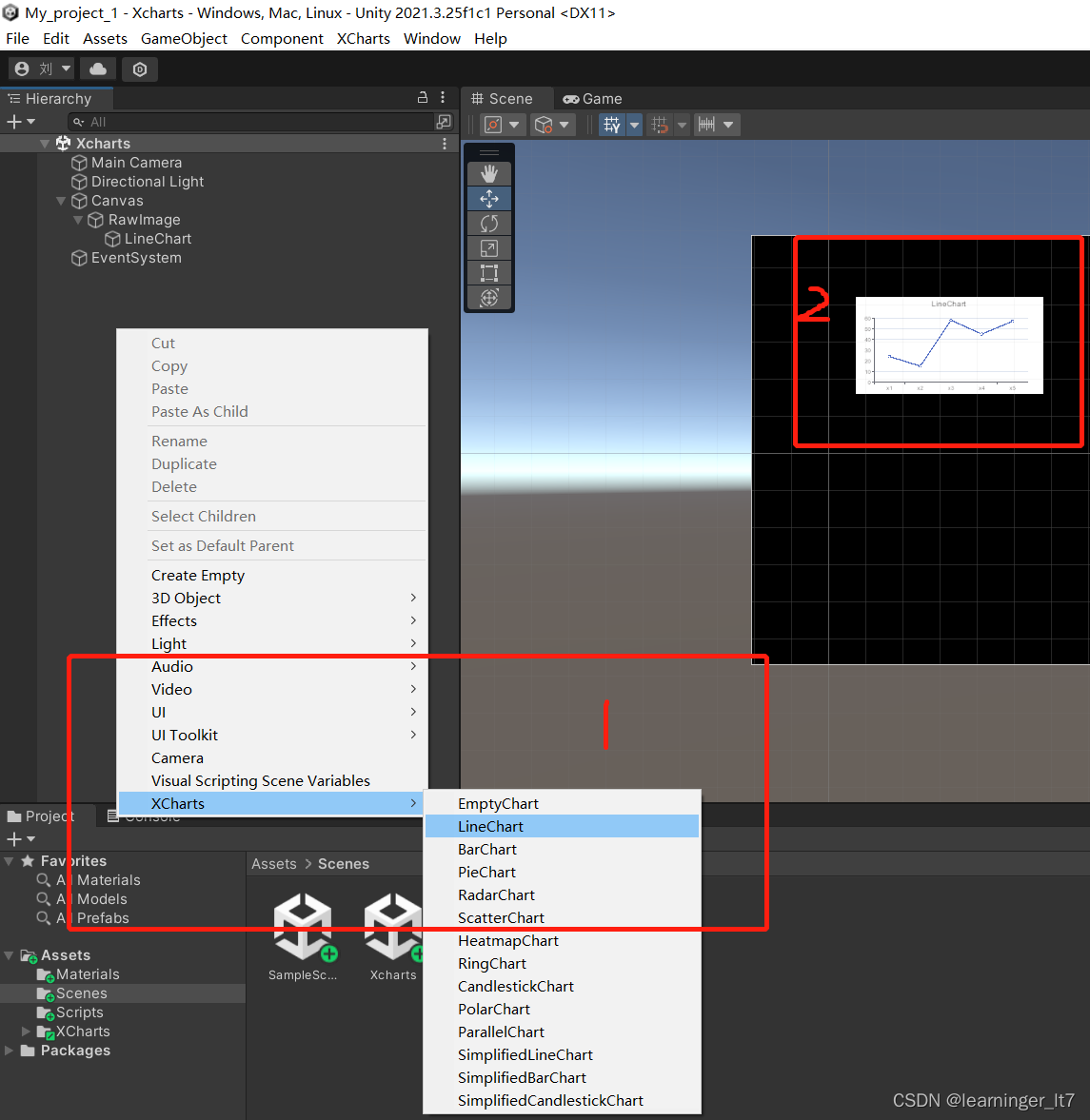The height and width of the screenshot is (1120, 1090).
Task: Select the Rotate tool
Action: (489, 224)
